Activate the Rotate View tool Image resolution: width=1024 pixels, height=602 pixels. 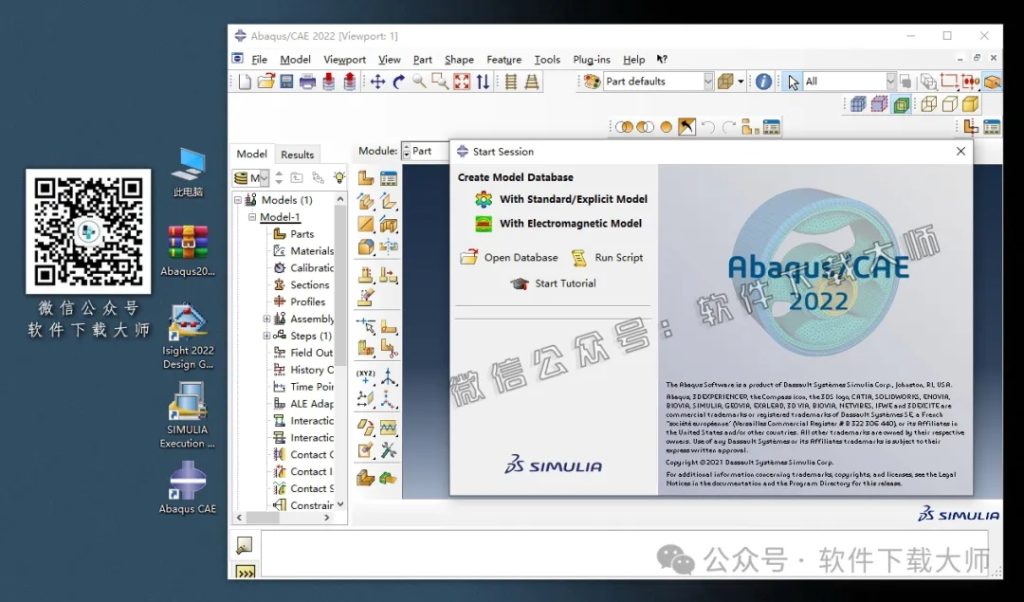(399, 82)
